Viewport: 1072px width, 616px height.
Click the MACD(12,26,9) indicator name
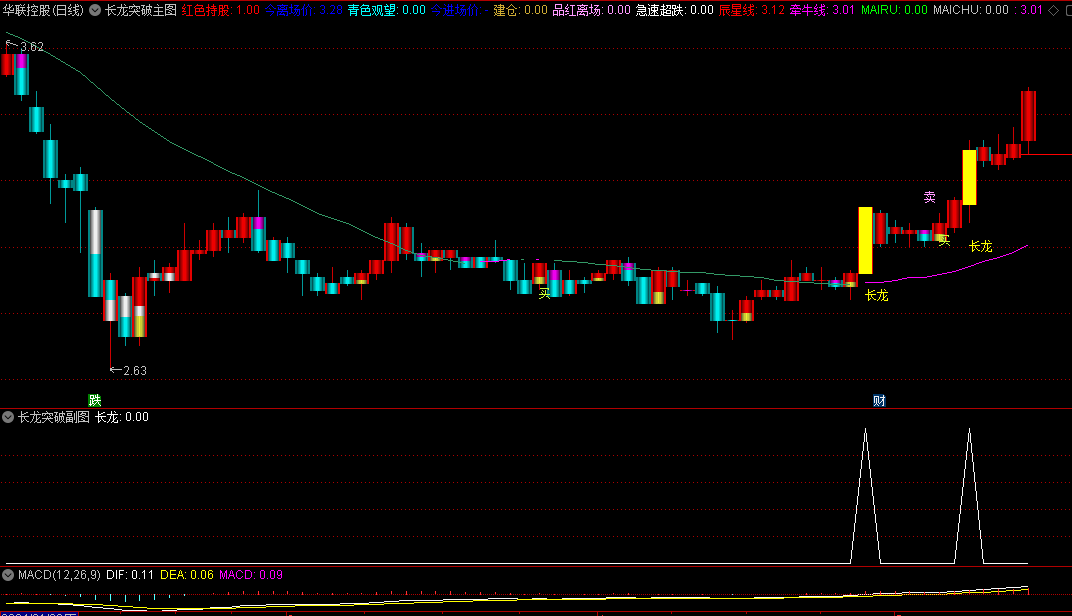click(x=59, y=575)
